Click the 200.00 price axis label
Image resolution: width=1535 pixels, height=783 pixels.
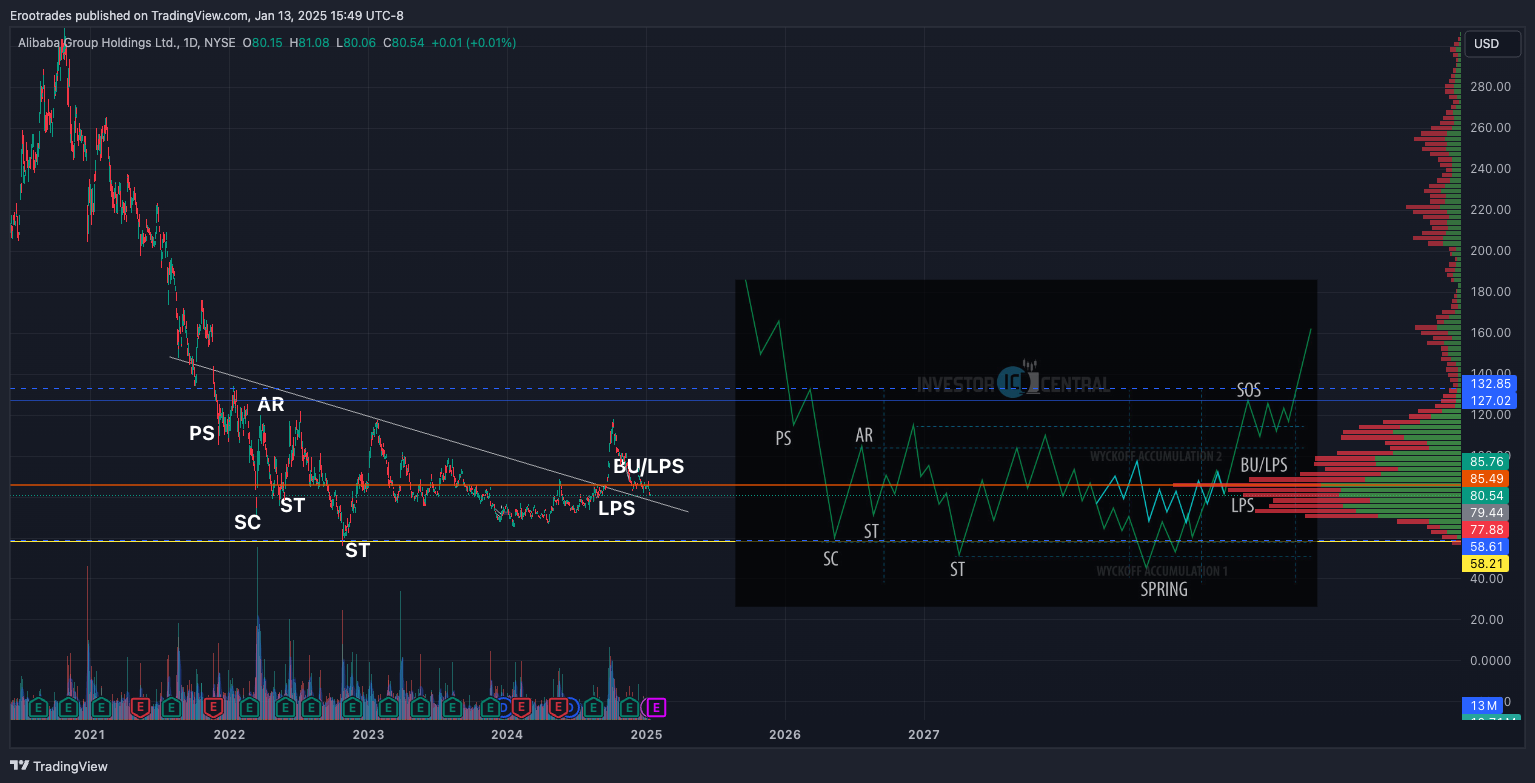point(1490,251)
